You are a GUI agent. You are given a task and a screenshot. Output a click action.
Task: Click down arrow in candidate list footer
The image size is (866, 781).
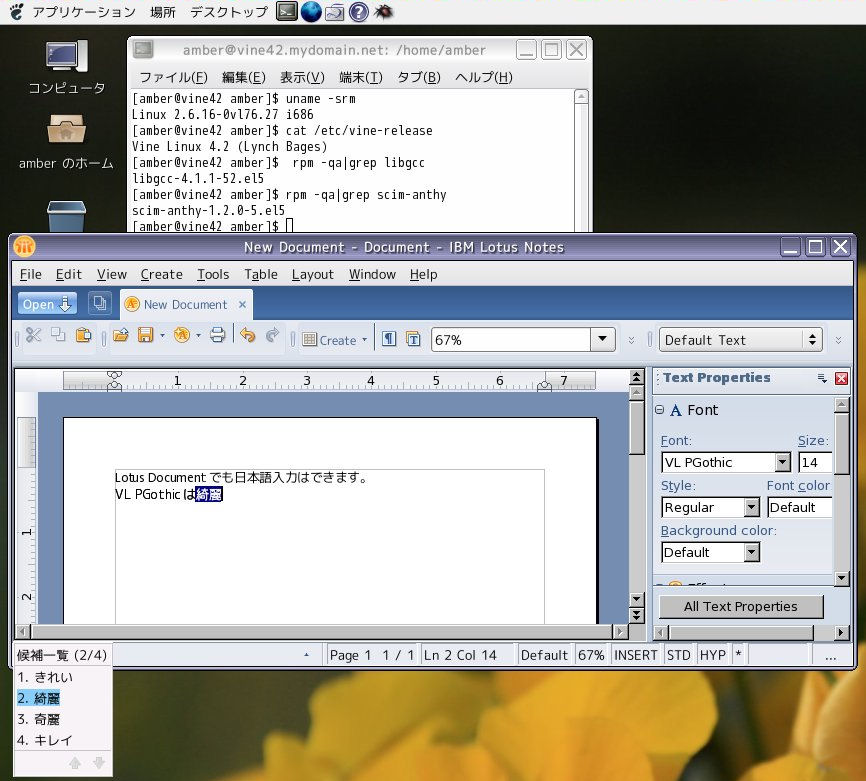coord(99,763)
